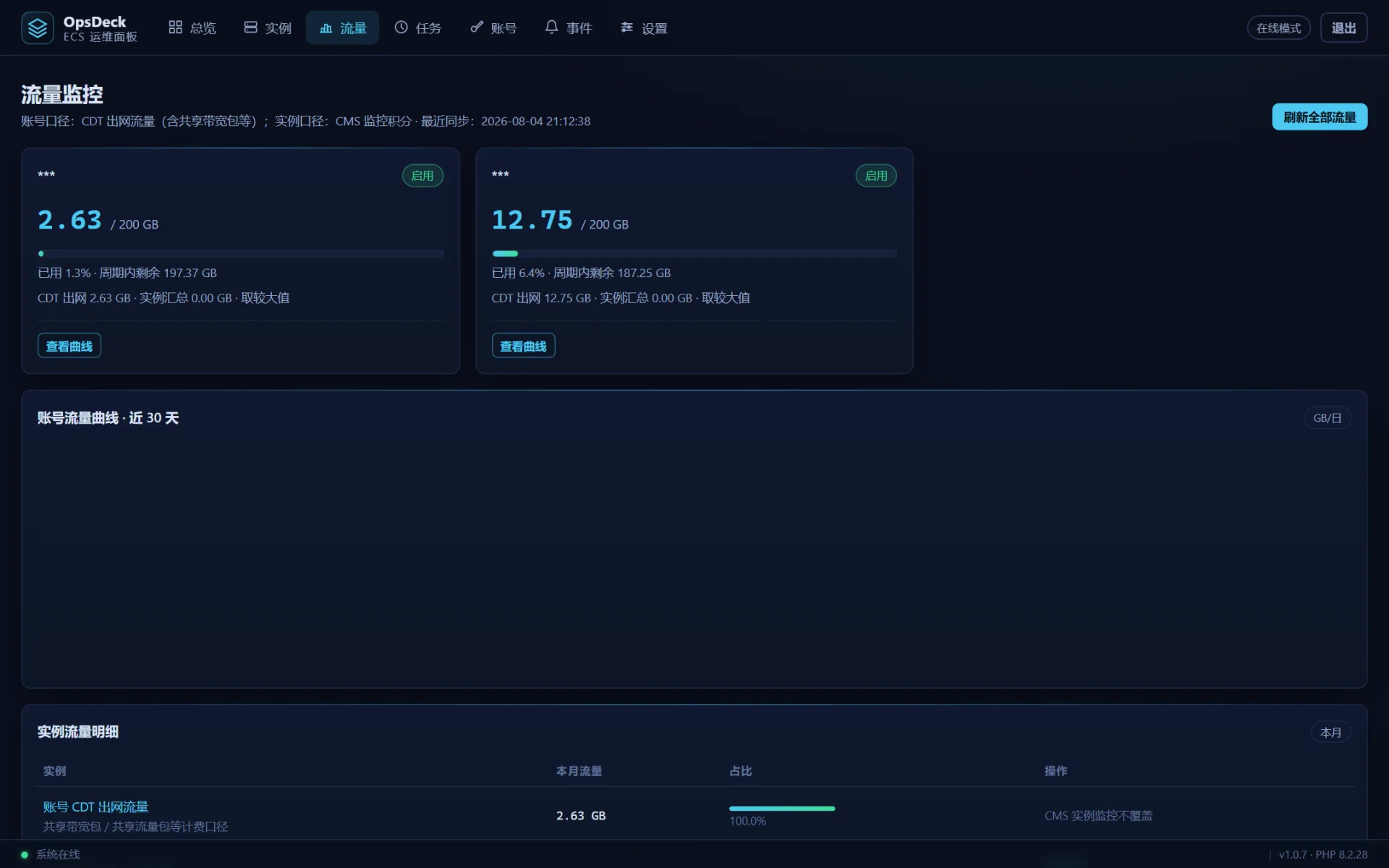The width and height of the screenshot is (1389, 868).
Task: Click the grid icon beside 总览
Action: pyautogui.click(x=175, y=27)
